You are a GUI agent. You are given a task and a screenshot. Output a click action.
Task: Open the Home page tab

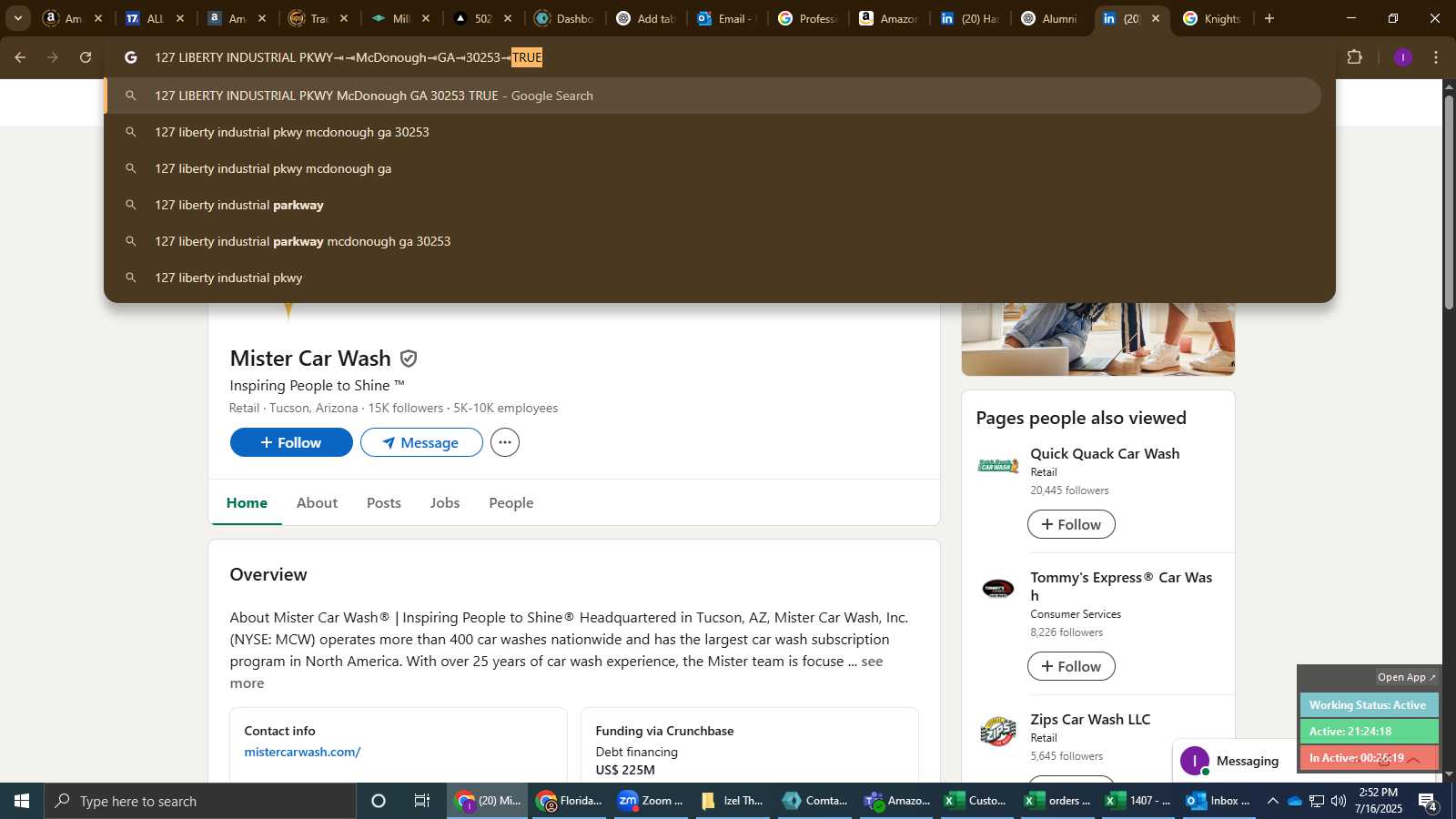point(247,502)
